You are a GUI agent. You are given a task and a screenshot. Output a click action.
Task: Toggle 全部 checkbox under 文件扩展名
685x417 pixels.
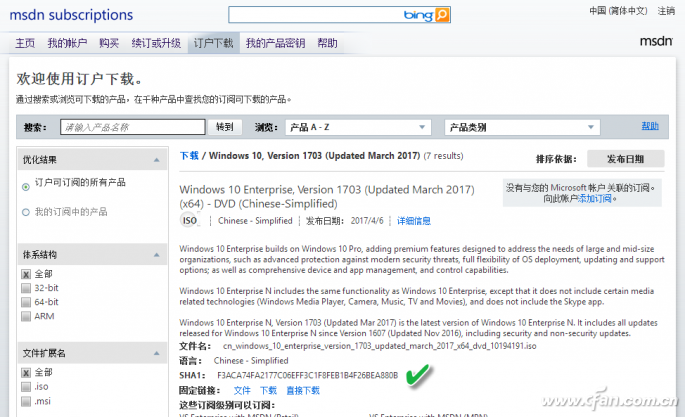tap(26, 373)
